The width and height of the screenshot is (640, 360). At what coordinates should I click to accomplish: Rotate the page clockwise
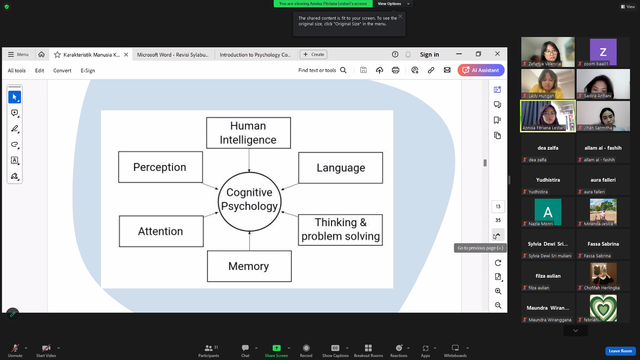[498, 263]
